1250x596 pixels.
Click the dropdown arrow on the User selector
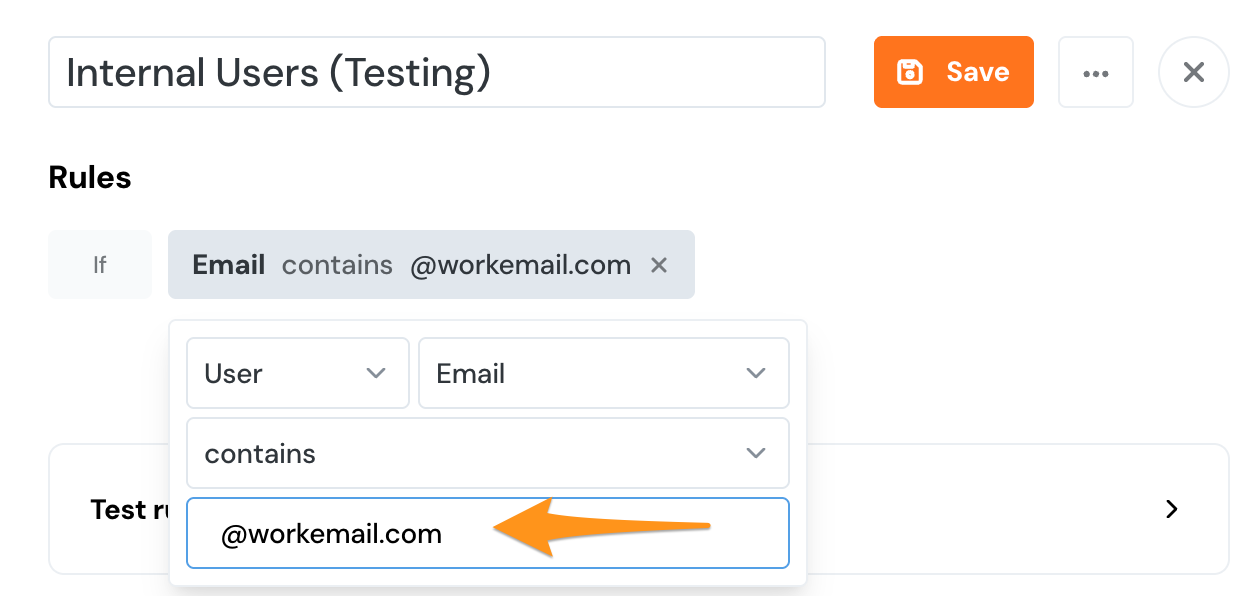[377, 373]
